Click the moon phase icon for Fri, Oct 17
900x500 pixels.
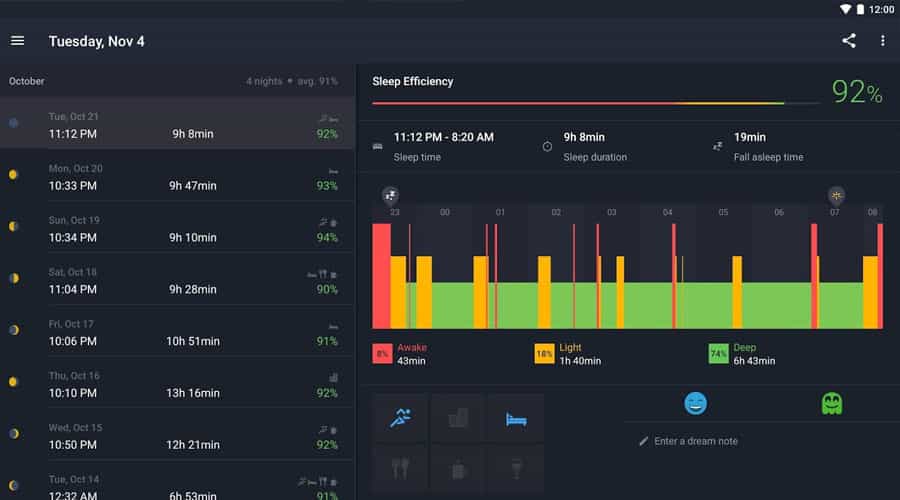pyautogui.click(x=14, y=330)
